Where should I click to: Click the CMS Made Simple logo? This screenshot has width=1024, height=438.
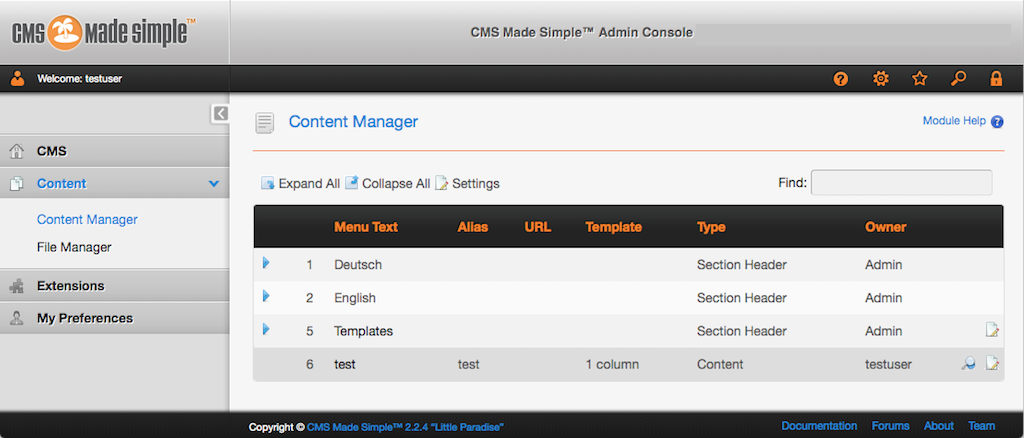(x=104, y=32)
